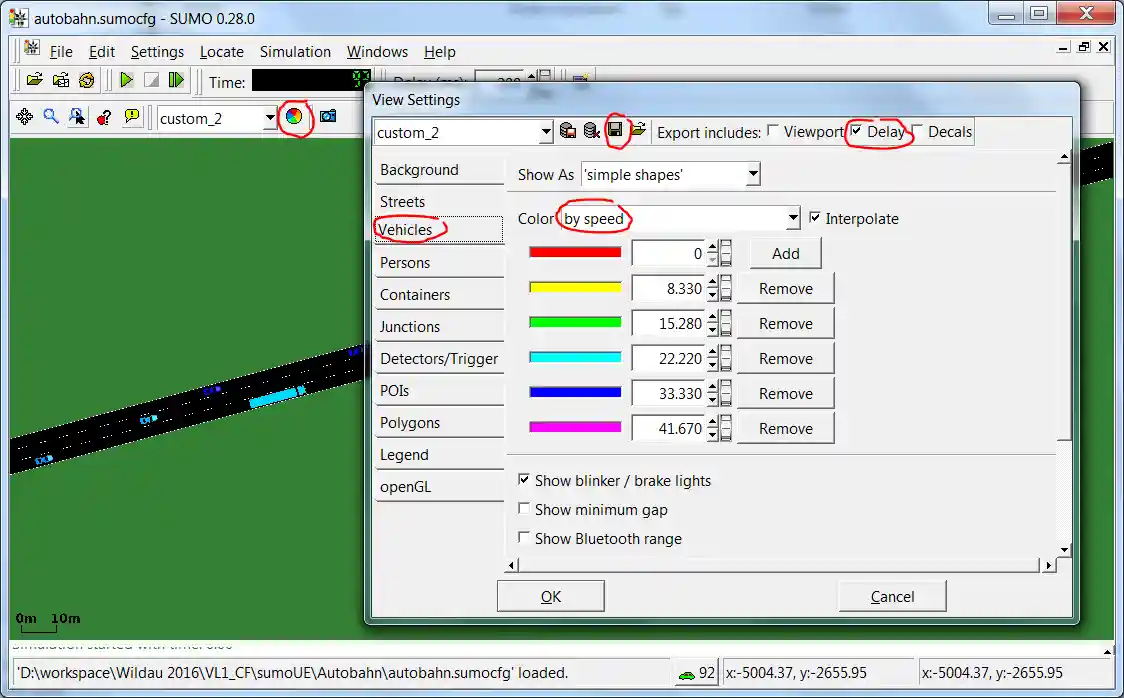1124x698 pixels.
Task: Open the Show As 'simple shapes' dropdown
Action: (x=754, y=174)
